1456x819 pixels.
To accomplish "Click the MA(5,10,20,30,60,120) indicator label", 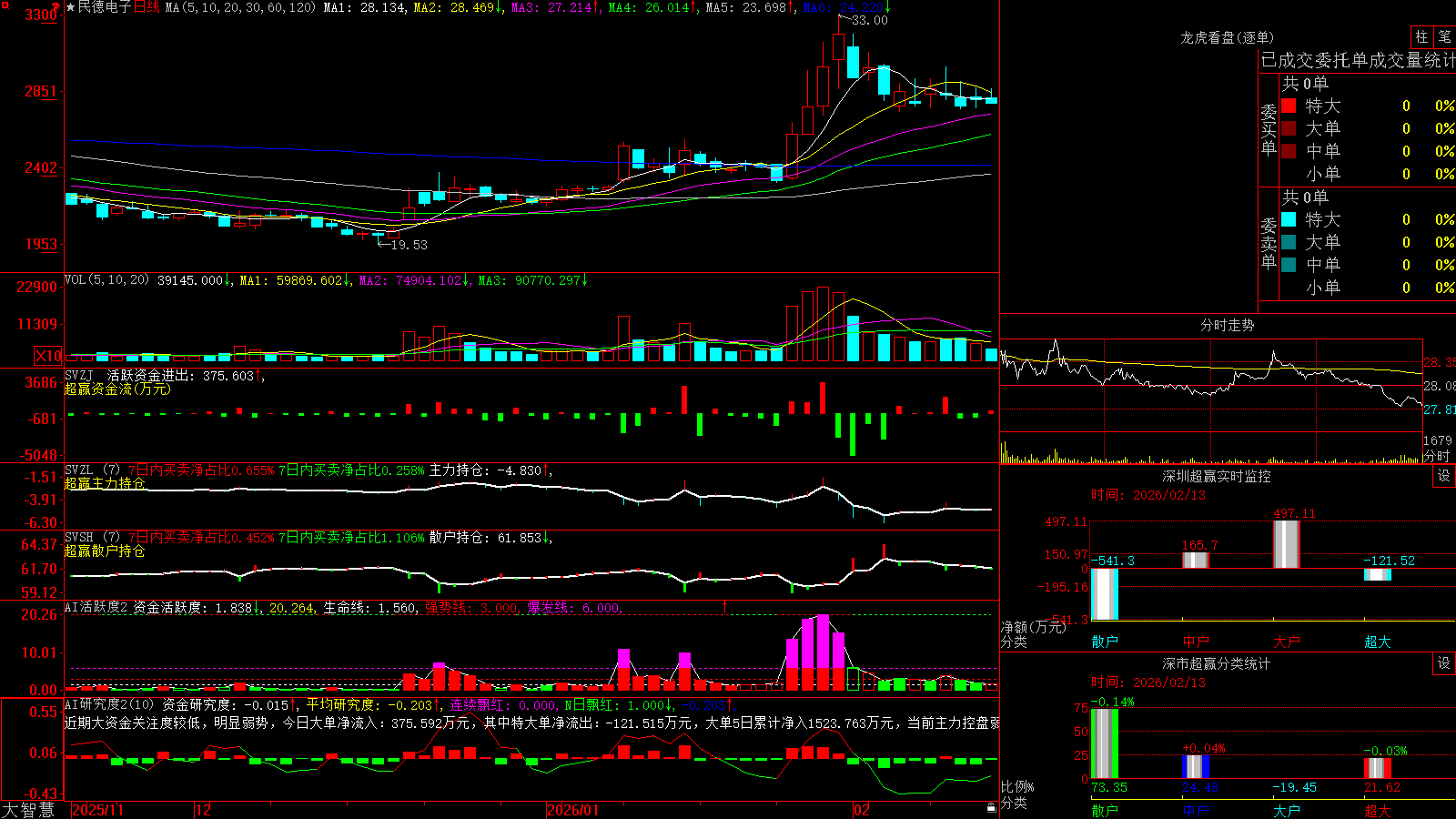I will pyautogui.click(x=240, y=7).
